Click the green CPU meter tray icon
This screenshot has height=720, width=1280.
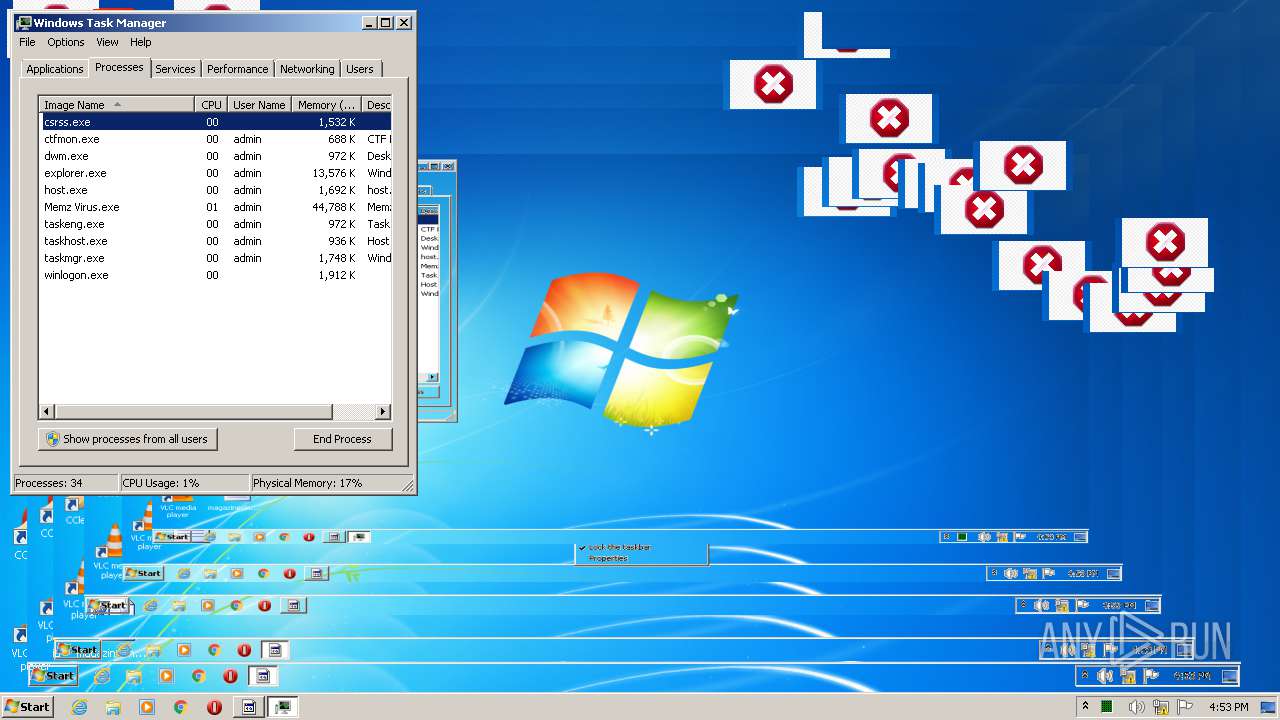(1109, 706)
